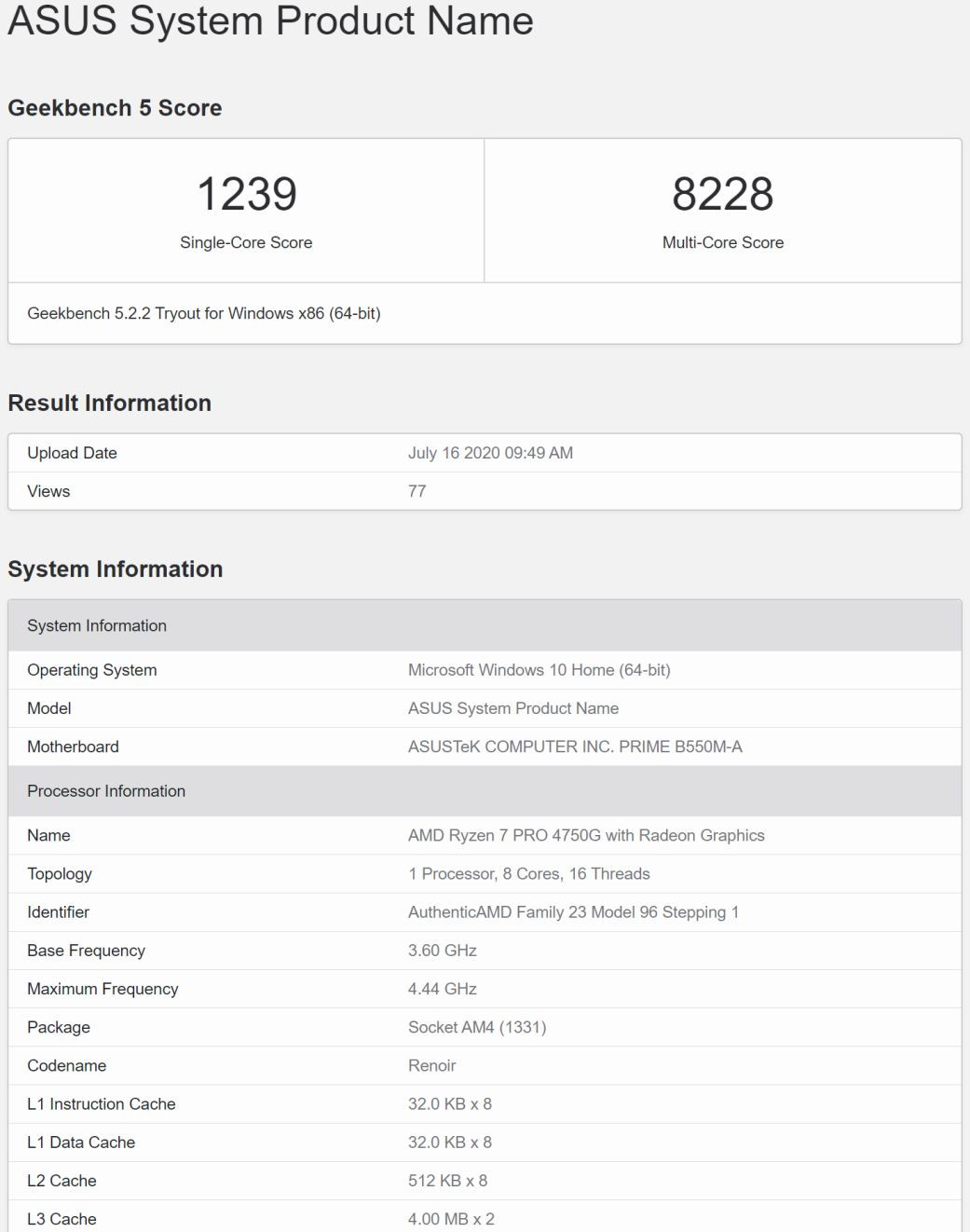Click the 'Upload Date' row label
This screenshot has width=970, height=1232.
(x=72, y=453)
